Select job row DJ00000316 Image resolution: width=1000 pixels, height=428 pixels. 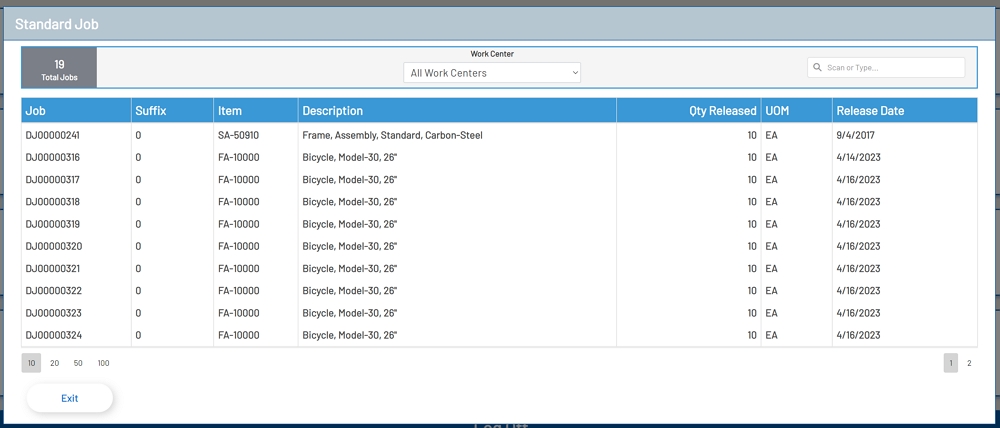[x=53, y=157]
